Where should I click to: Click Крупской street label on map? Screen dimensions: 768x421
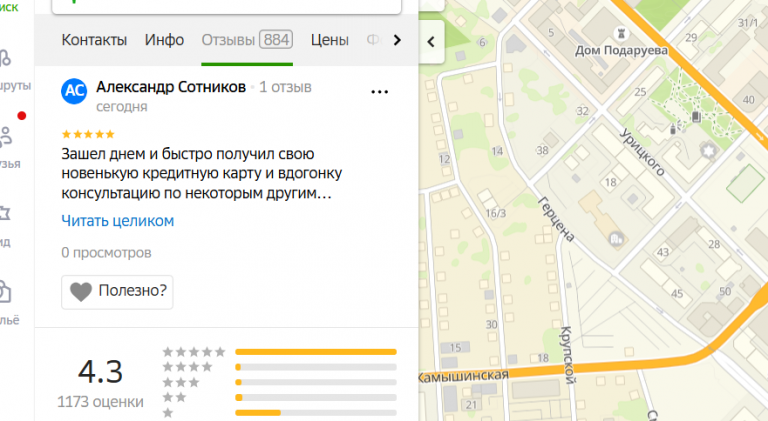(x=567, y=355)
